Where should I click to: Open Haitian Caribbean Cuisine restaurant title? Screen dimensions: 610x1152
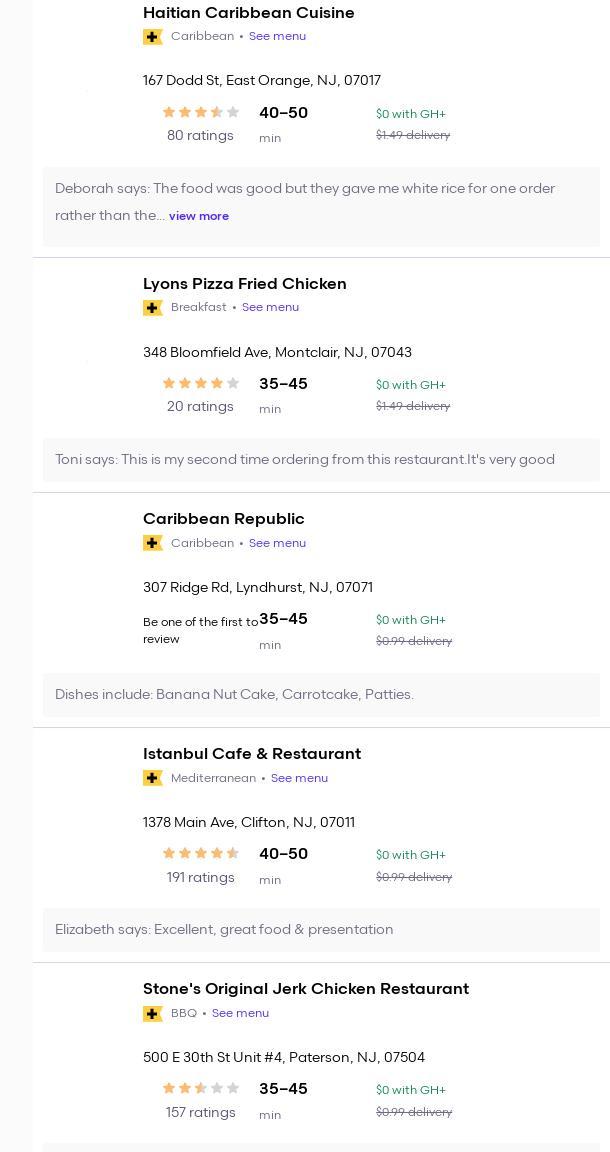248,13
